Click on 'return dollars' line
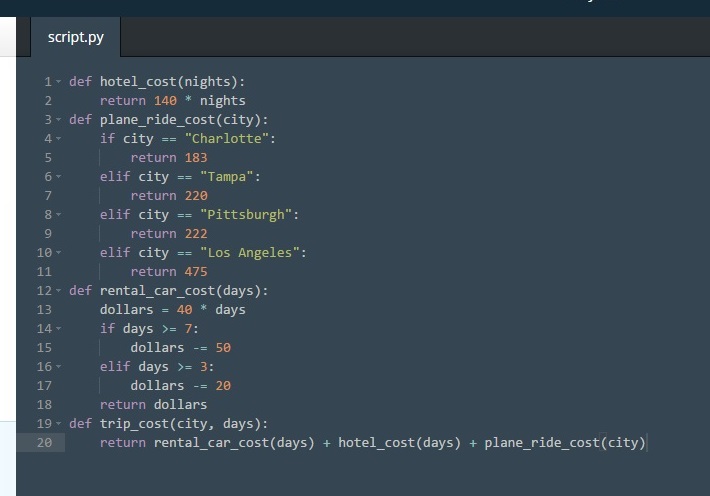Viewport: 710px width, 496px height. pos(154,405)
